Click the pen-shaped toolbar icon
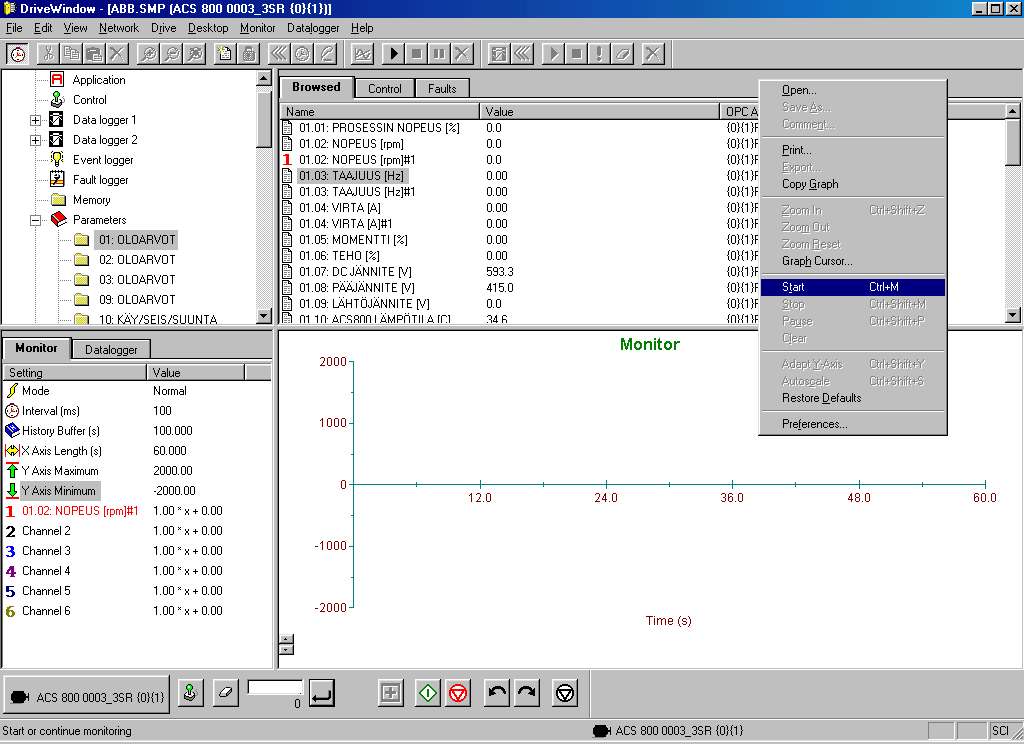The width and height of the screenshot is (1024, 744). 327,54
